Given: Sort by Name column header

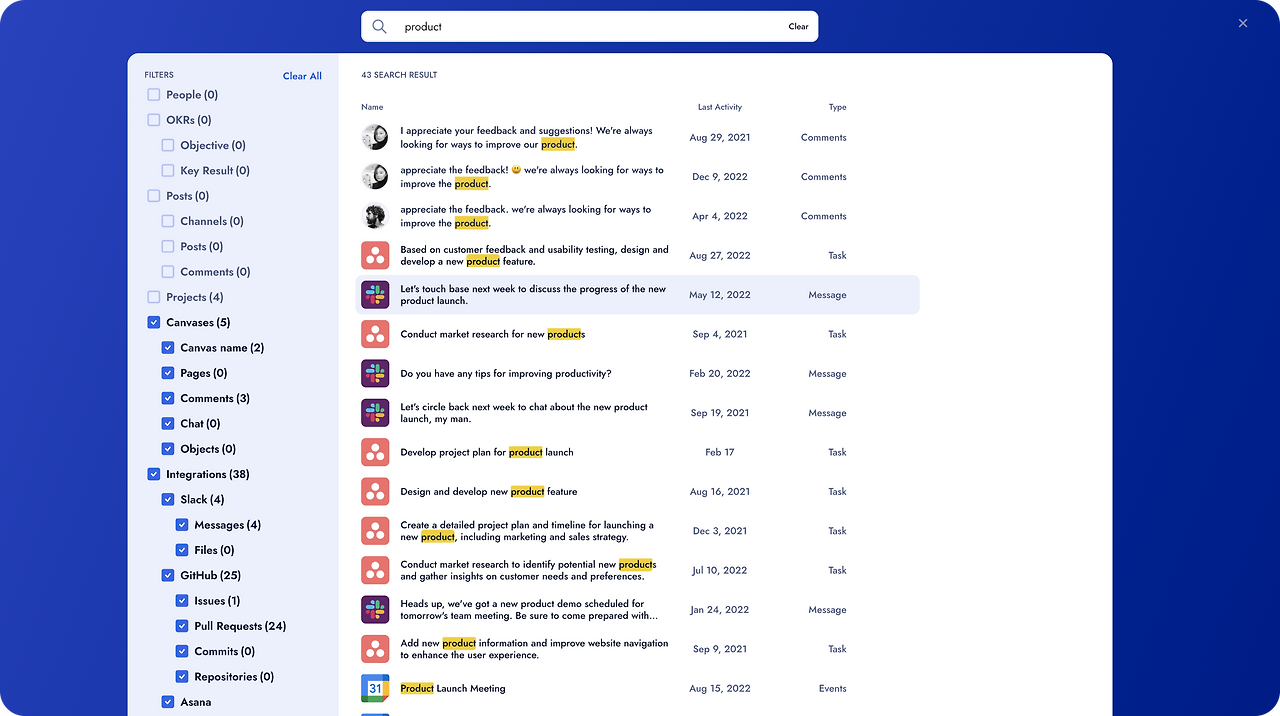Looking at the screenshot, I should (372, 107).
